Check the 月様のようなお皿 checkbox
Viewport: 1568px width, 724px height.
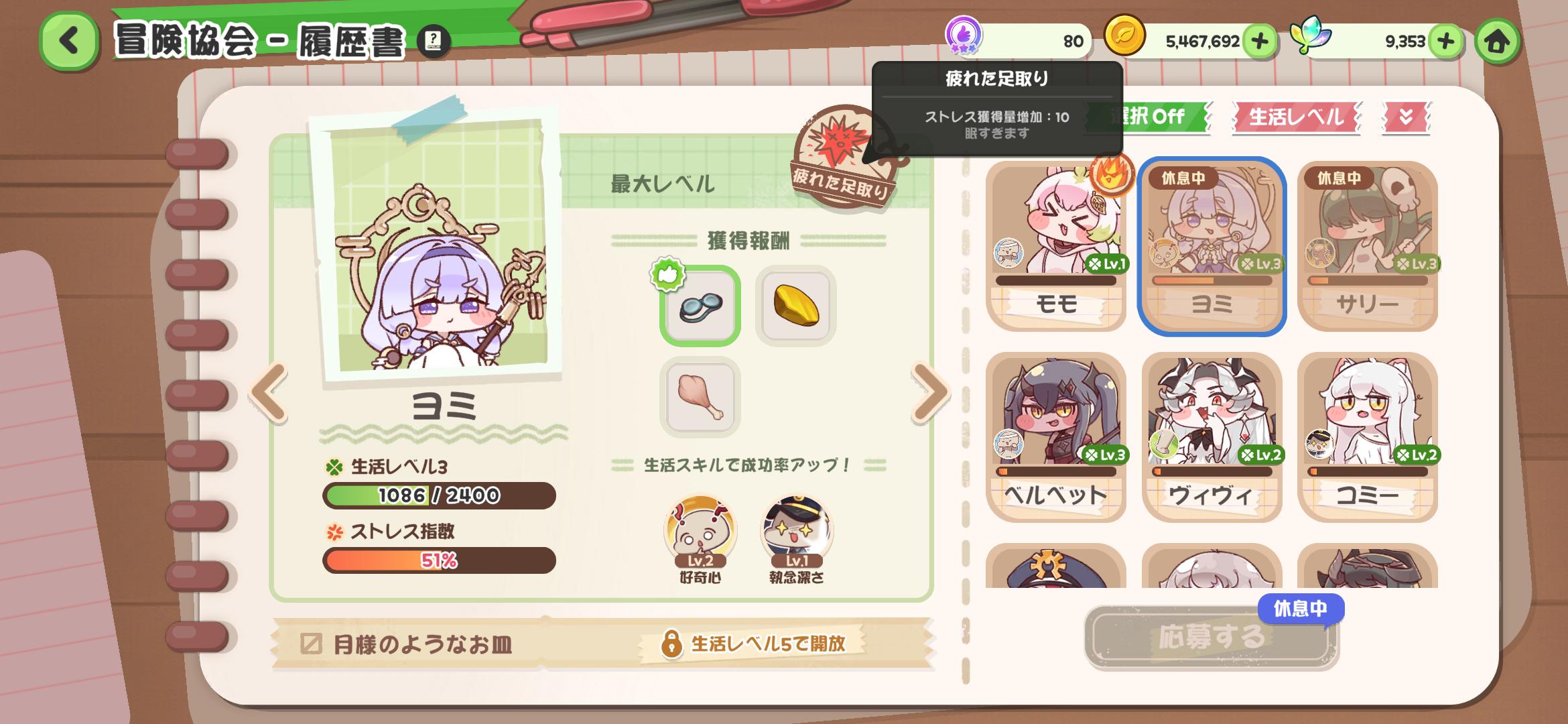pos(311,644)
